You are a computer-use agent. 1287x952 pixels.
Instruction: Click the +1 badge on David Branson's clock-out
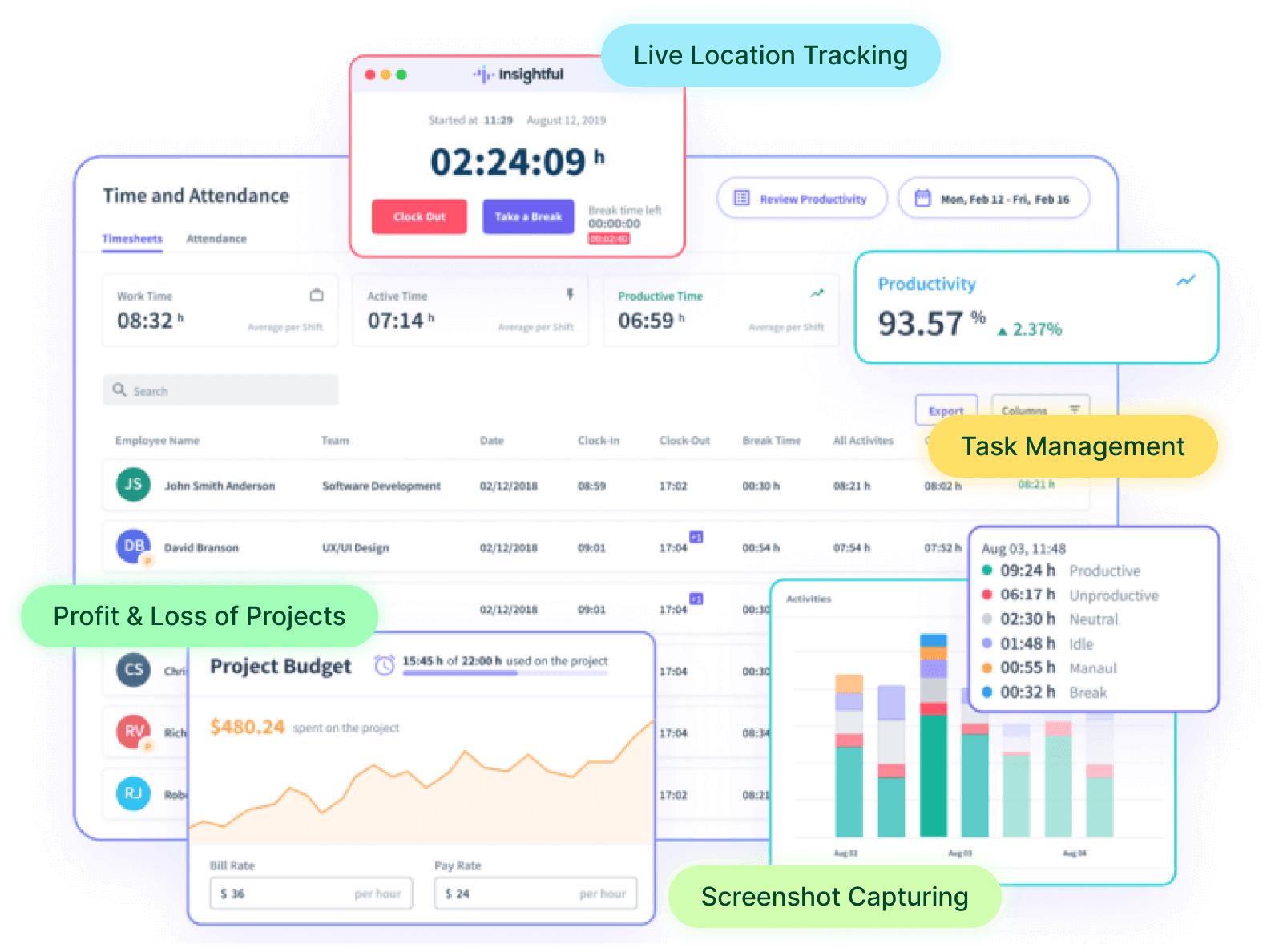pyautogui.click(x=696, y=537)
